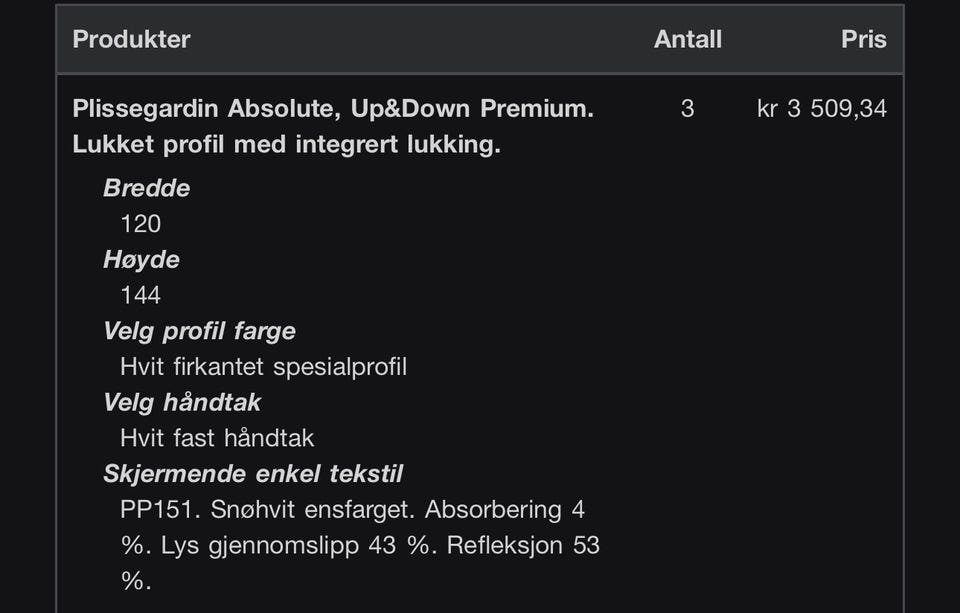The width and height of the screenshot is (960, 613).
Task: Click the Pris column header
Action: point(863,39)
